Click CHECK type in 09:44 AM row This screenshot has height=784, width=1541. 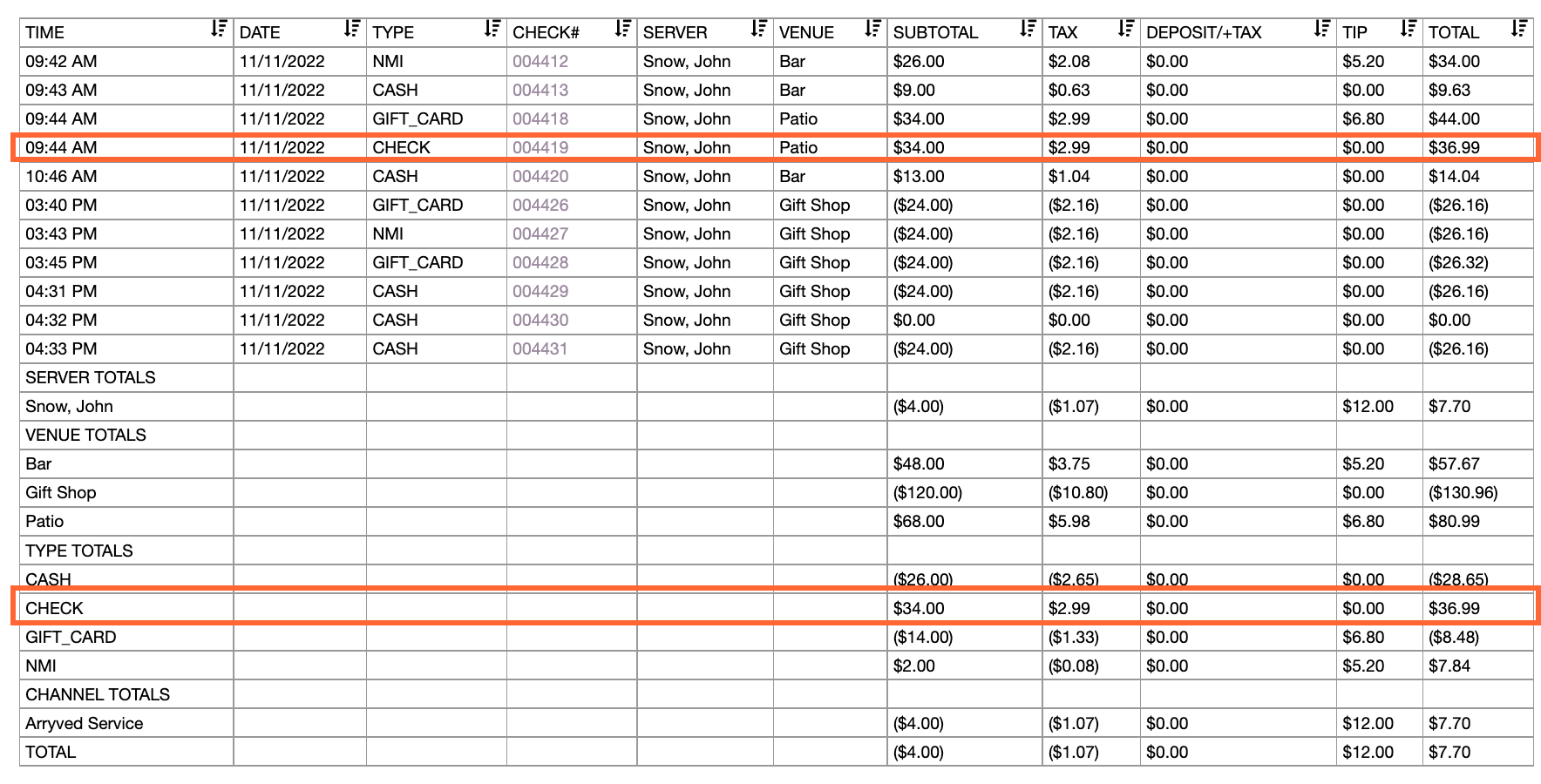[401, 147]
